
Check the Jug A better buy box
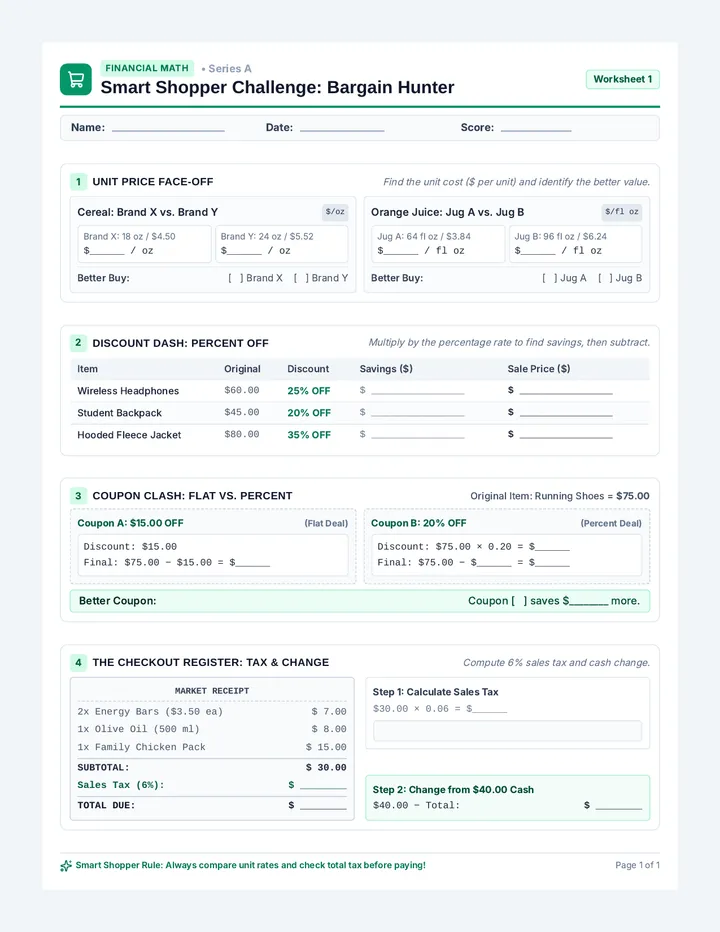pos(549,278)
